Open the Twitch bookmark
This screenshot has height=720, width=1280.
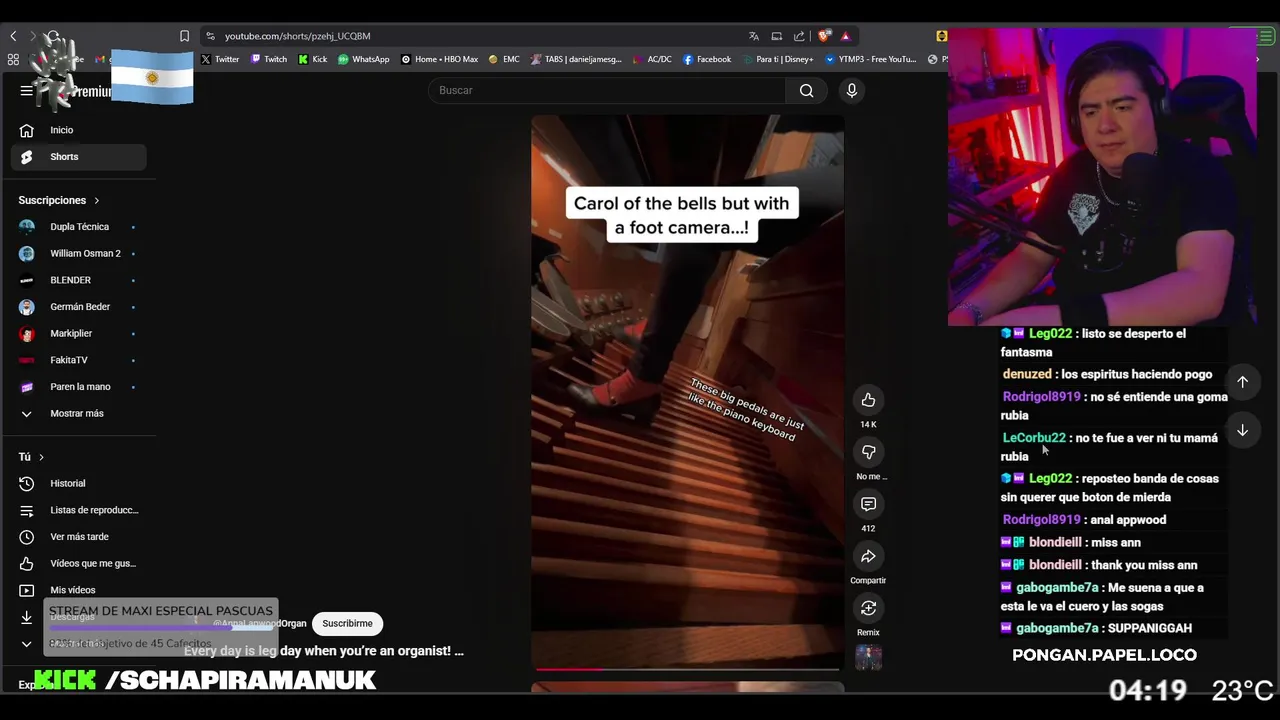[269, 59]
